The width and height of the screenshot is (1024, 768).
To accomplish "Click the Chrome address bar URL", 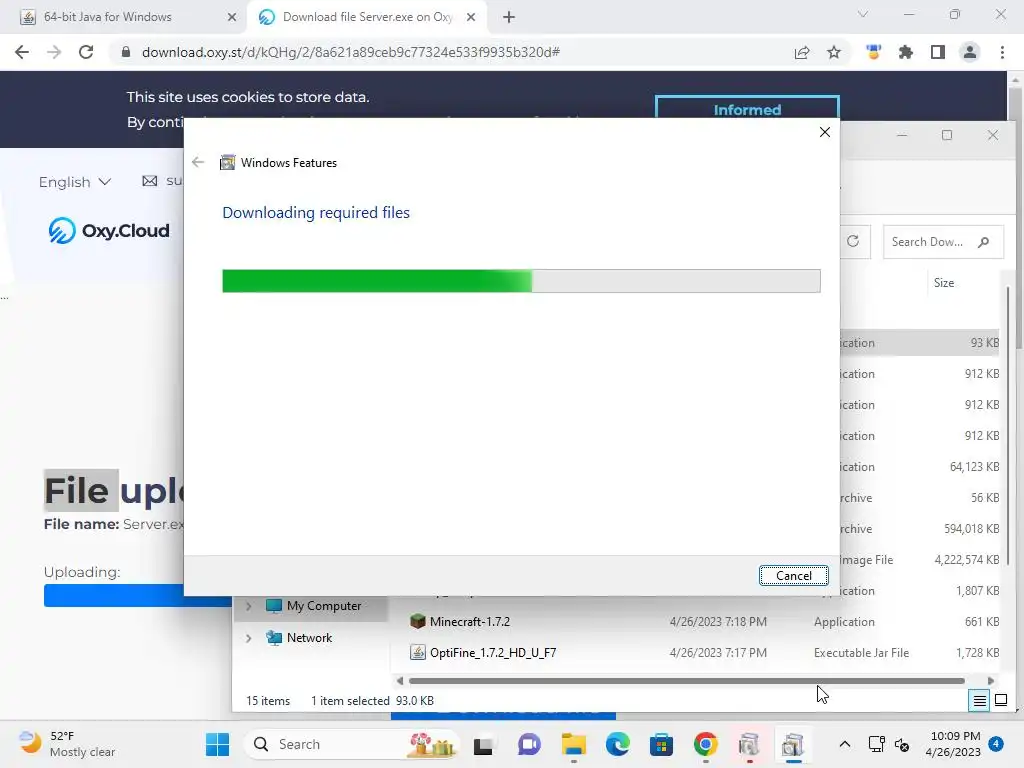I will coord(351,52).
